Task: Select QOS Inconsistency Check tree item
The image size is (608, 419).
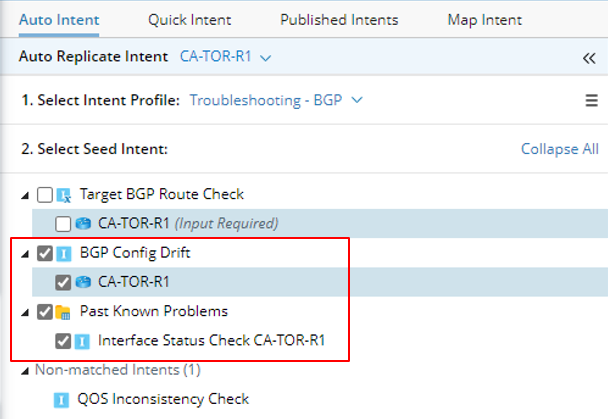Action: pyautogui.click(x=163, y=399)
